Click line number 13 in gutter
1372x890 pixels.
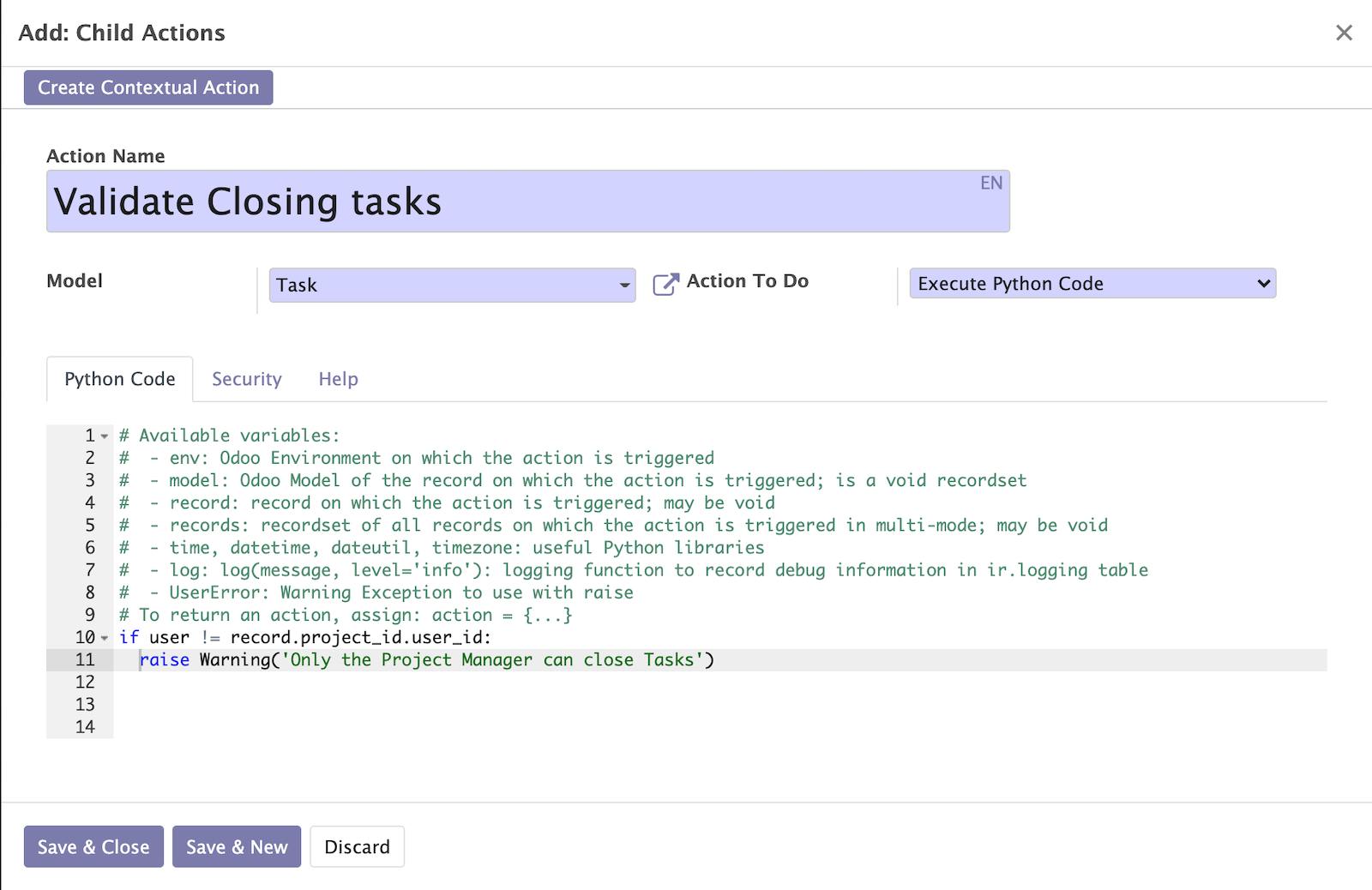click(85, 705)
